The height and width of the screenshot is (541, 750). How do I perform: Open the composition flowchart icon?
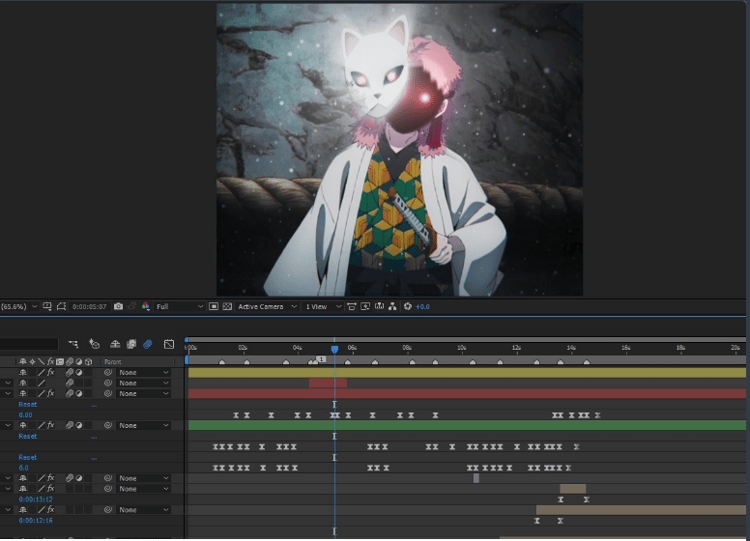coord(393,307)
